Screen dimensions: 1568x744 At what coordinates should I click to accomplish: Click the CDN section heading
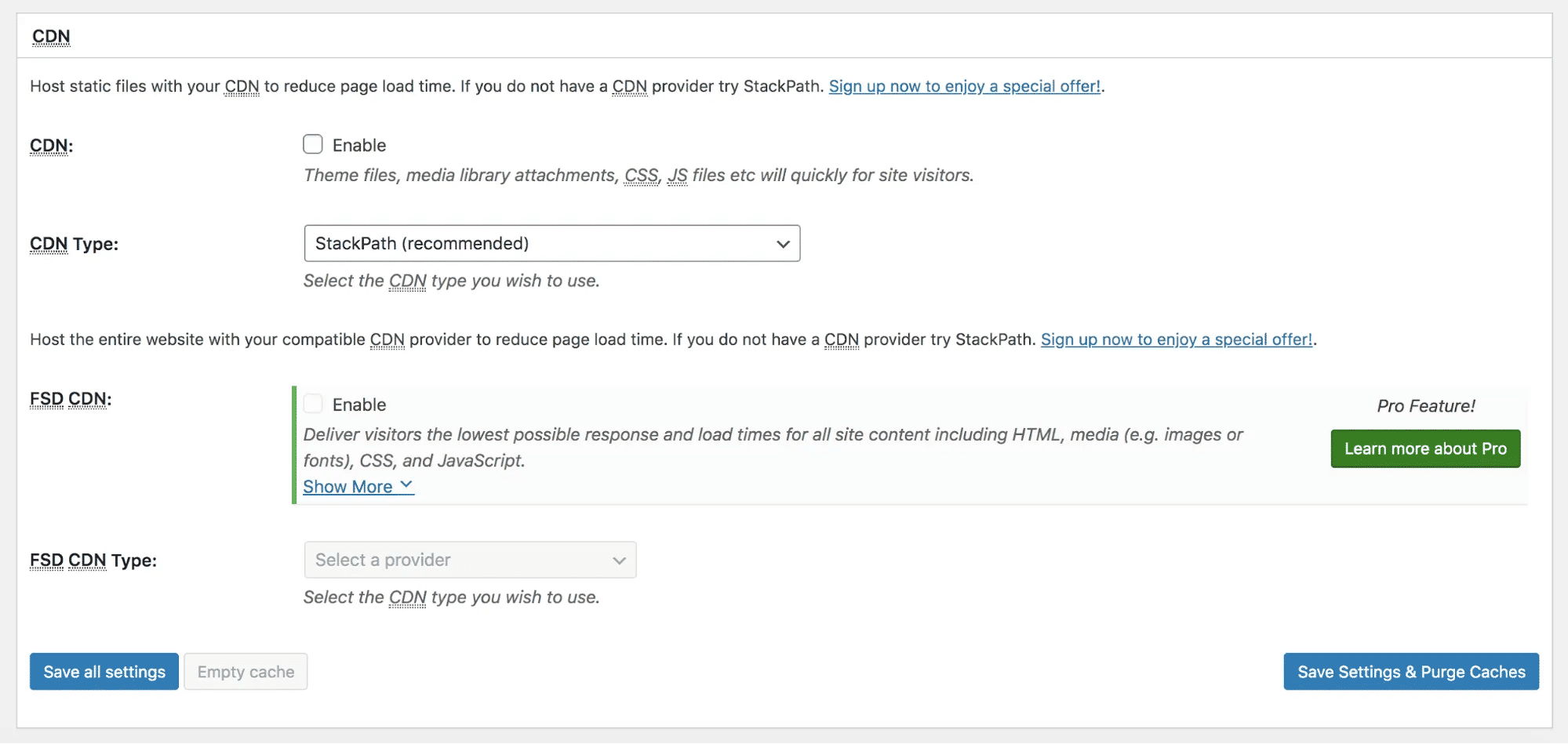coord(51,36)
